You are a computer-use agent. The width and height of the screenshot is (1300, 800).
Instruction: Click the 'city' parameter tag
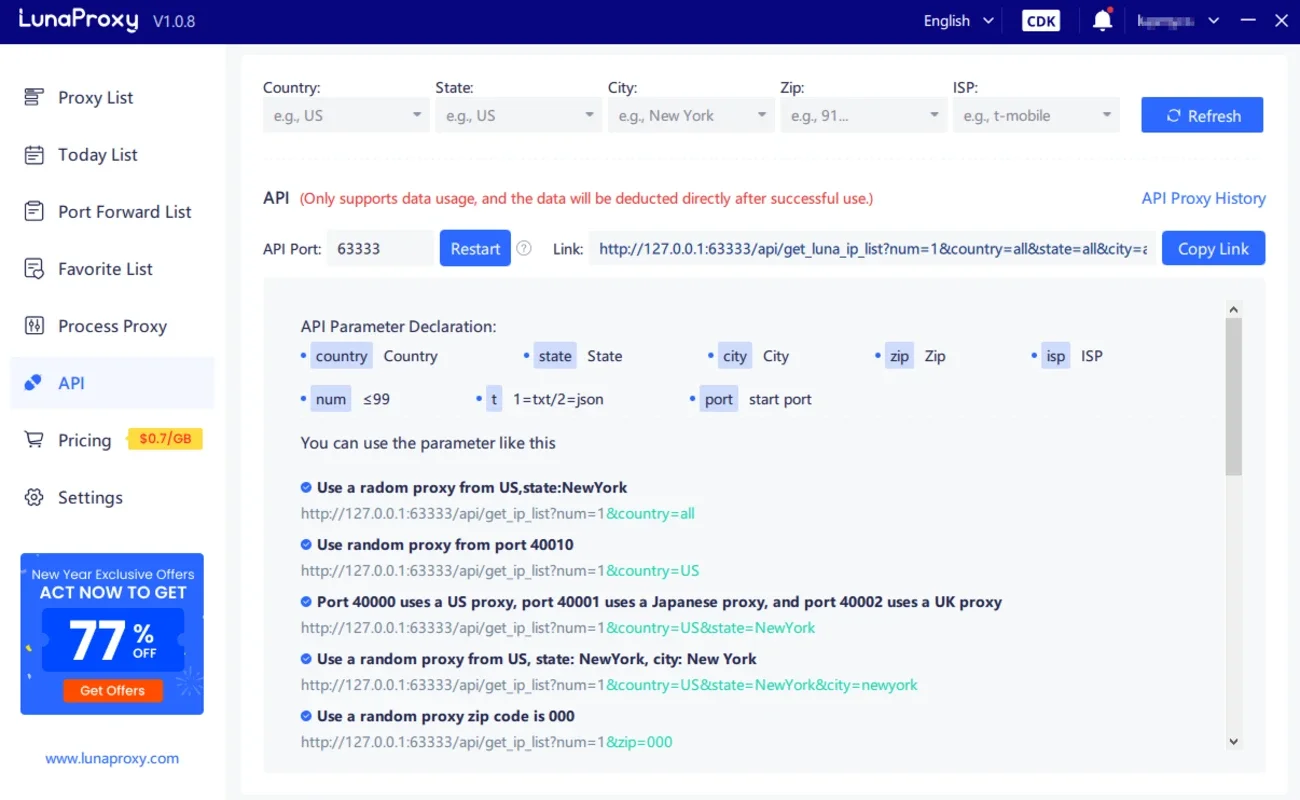[735, 356]
